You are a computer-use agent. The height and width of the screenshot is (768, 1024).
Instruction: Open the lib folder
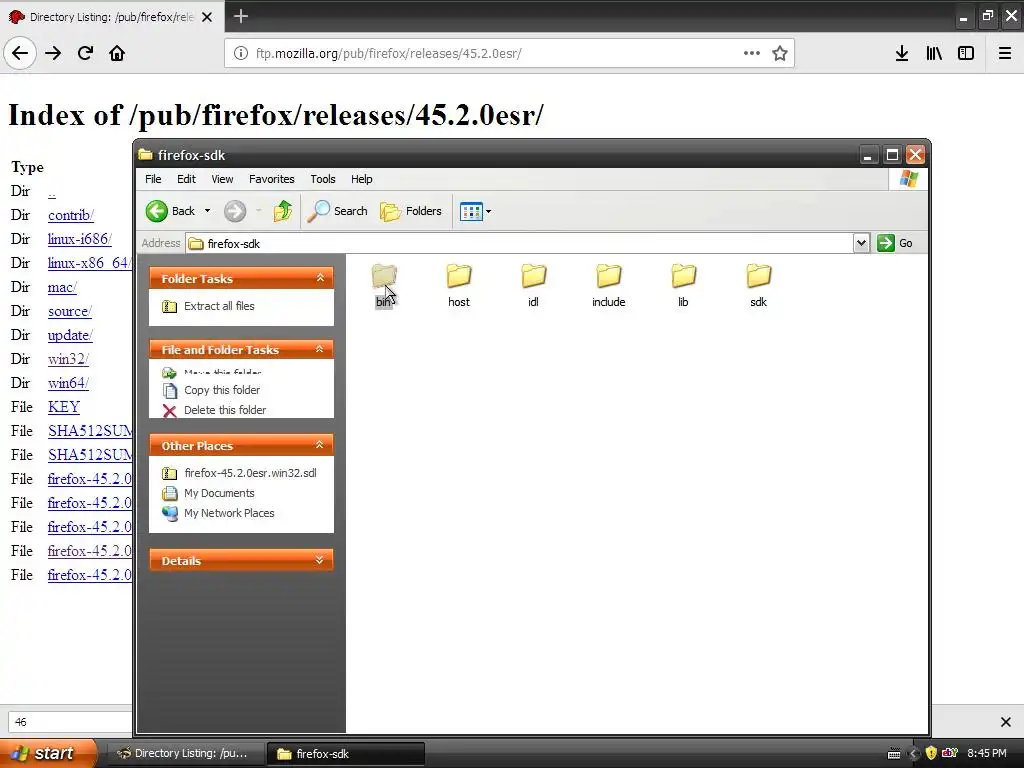(x=683, y=285)
